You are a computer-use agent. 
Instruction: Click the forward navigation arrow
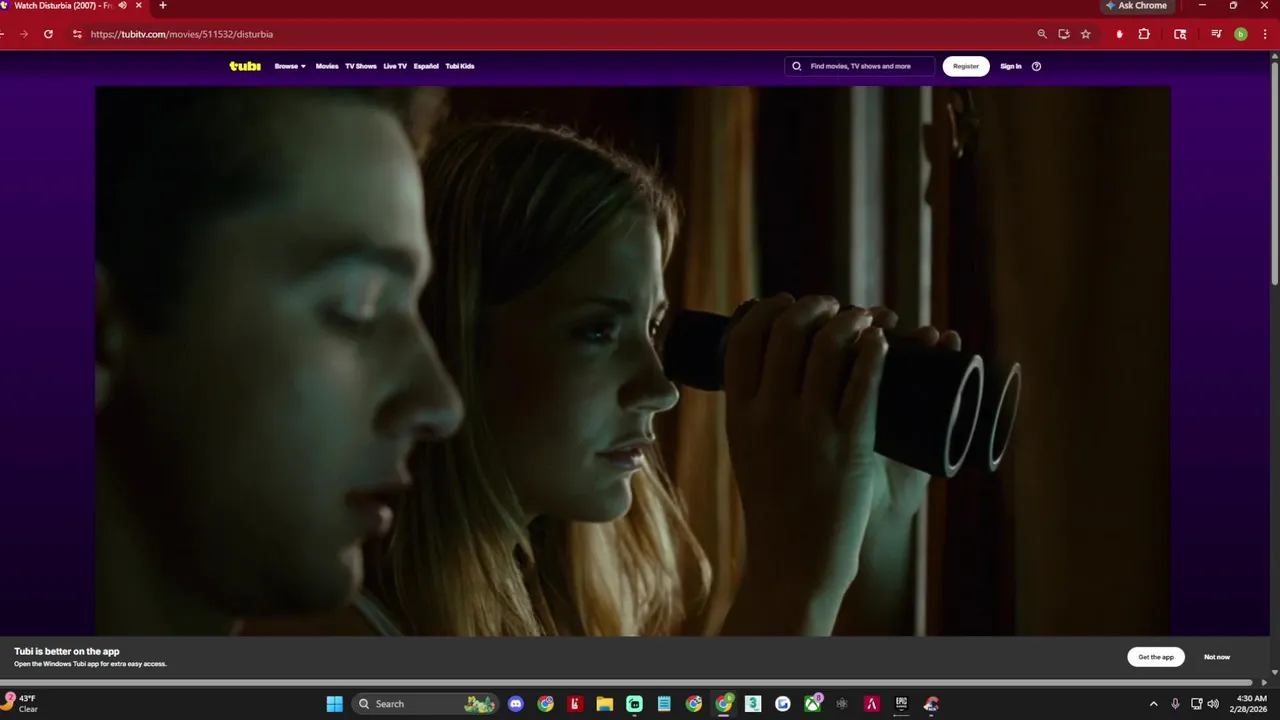(x=23, y=34)
